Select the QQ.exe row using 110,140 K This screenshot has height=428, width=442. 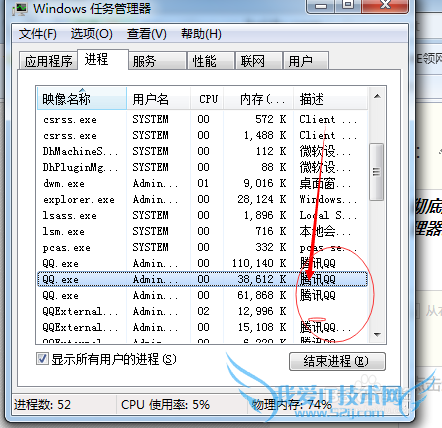202,263
